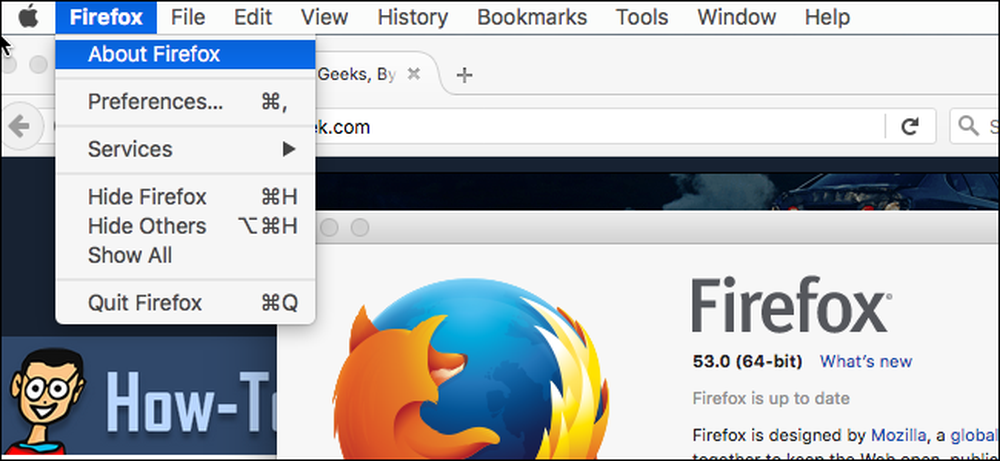Open the Edit menu
Image resolution: width=1000 pixels, height=461 pixels.
click(x=253, y=17)
